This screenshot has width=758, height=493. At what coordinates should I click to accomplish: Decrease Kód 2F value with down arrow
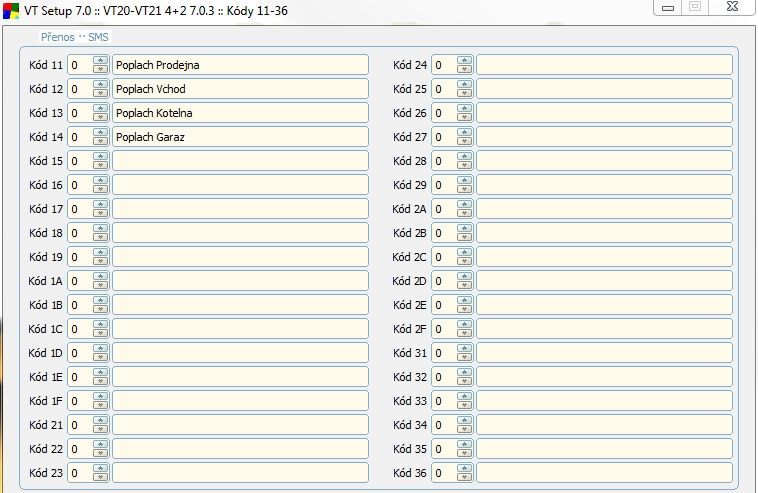click(464, 333)
